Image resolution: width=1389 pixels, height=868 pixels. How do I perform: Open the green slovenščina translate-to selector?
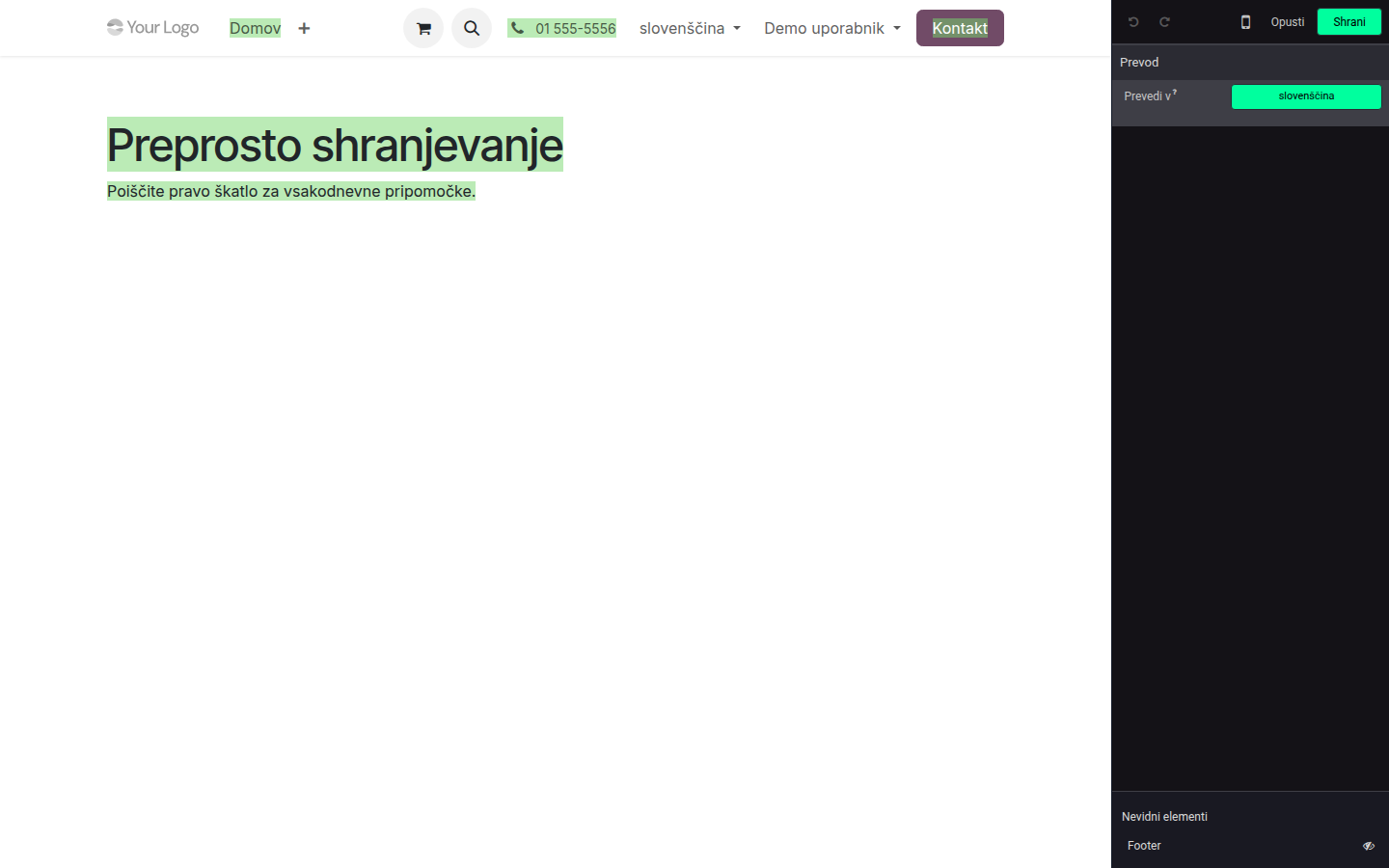click(1306, 96)
